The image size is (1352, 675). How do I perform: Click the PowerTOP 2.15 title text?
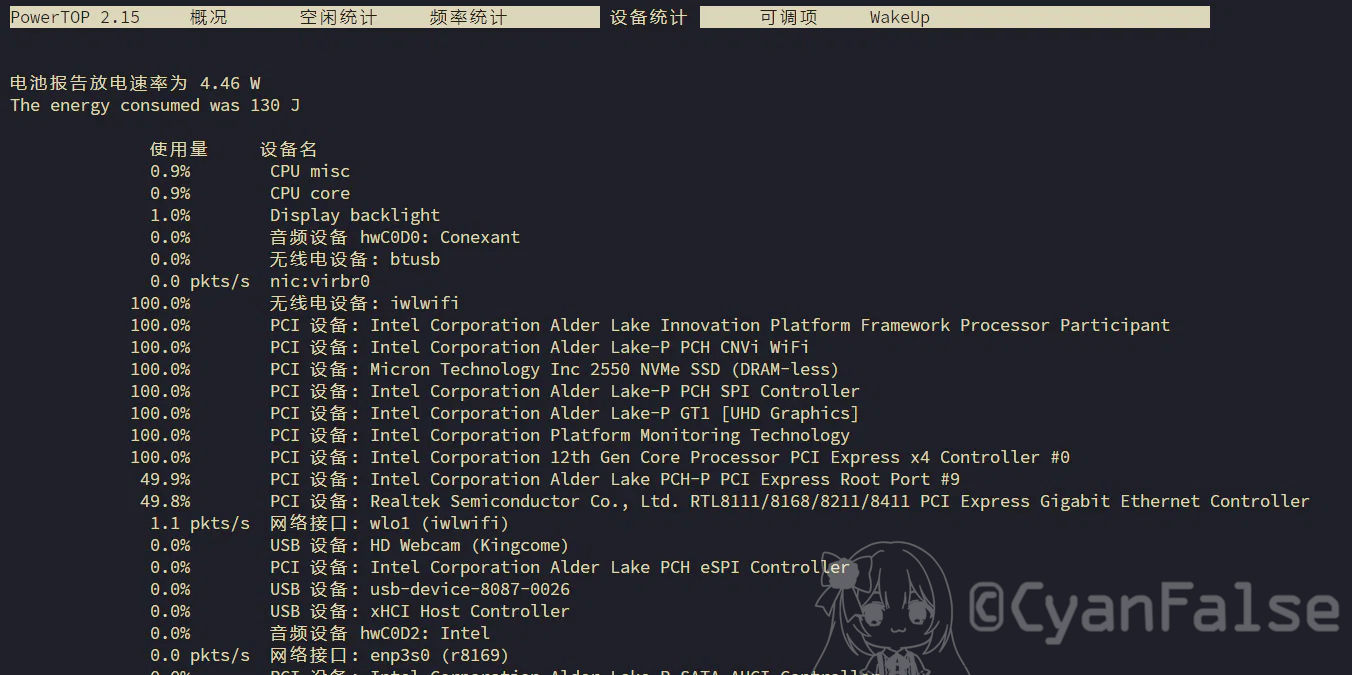(75, 17)
